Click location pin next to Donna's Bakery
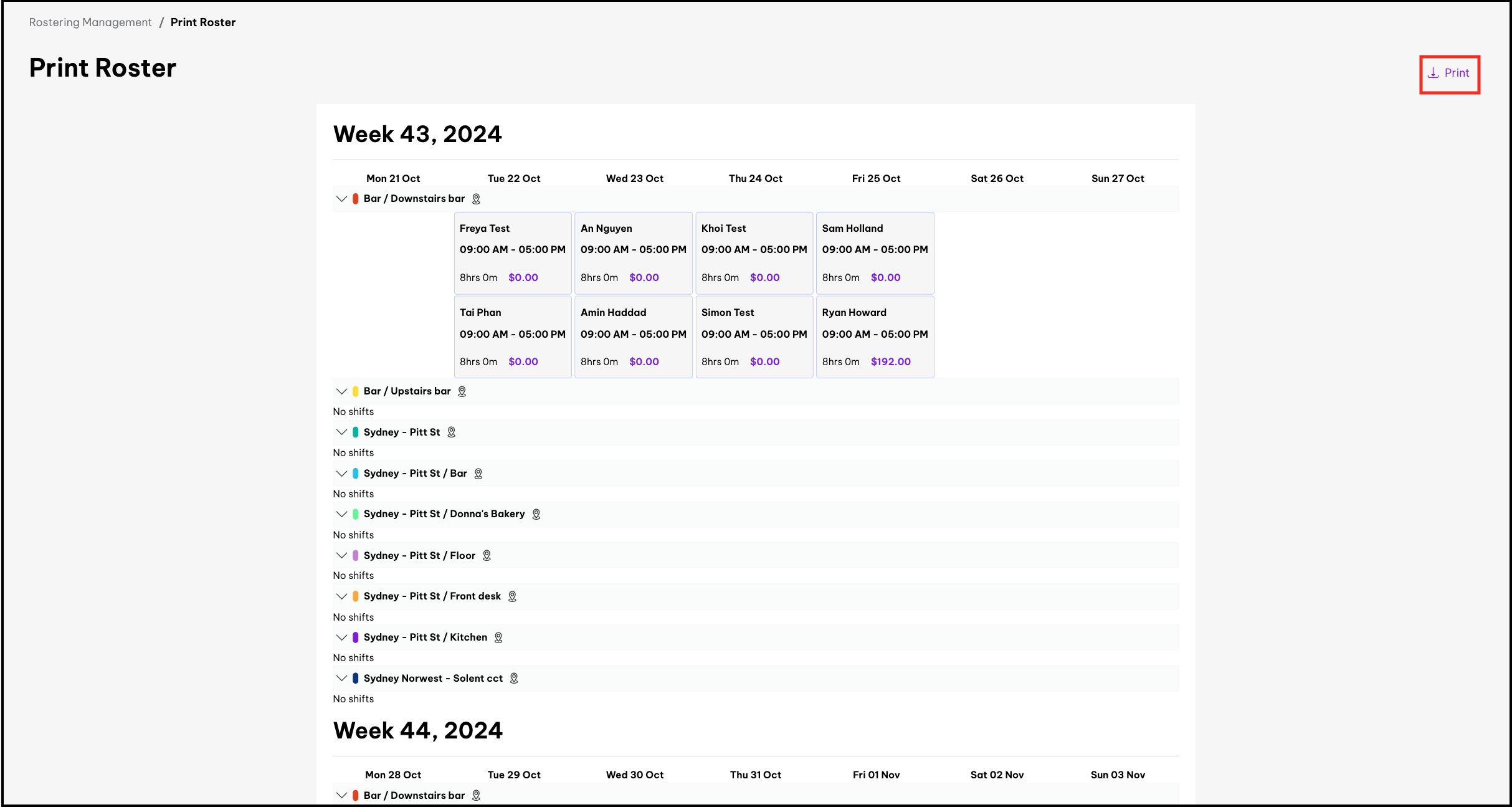This screenshot has height=807, width=1512. [x=536, y=514]
